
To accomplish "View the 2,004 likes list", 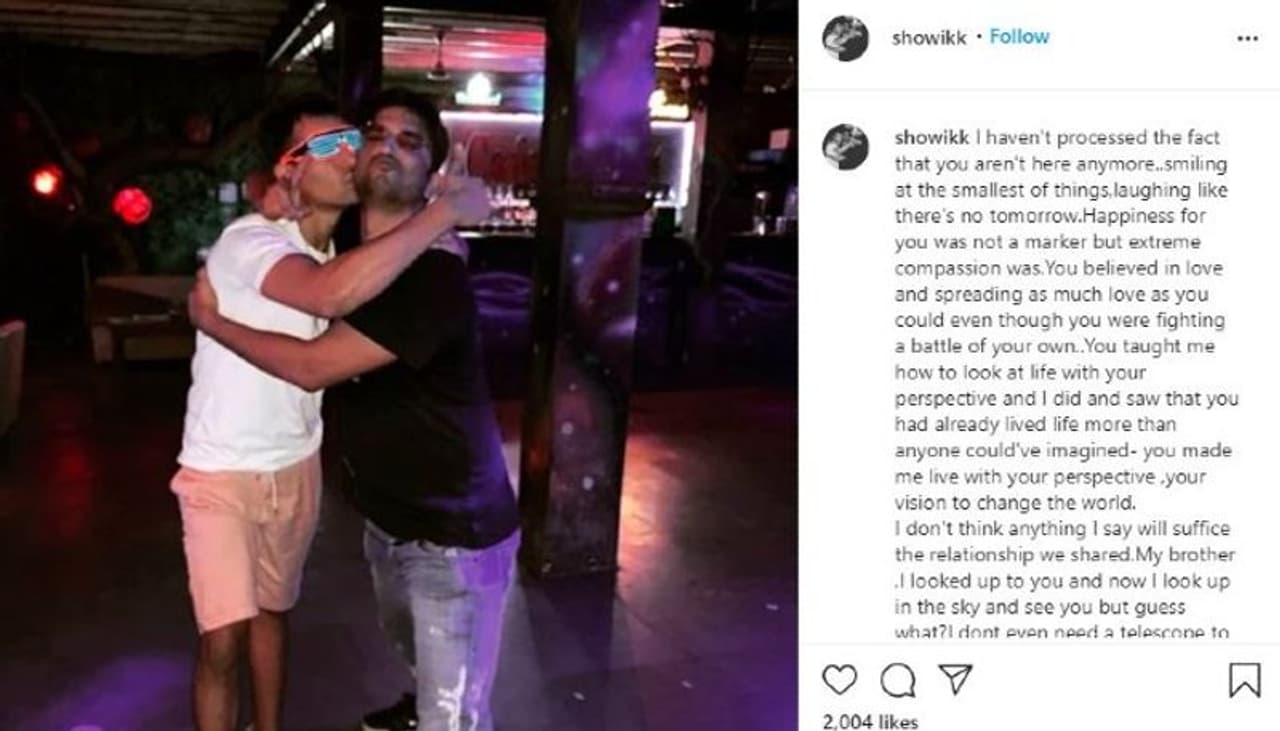I will point(869,721).
